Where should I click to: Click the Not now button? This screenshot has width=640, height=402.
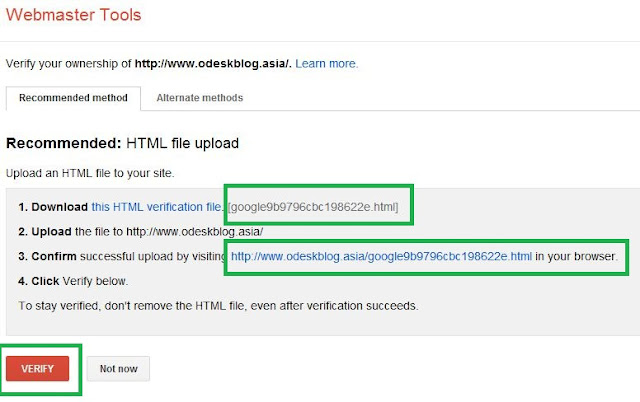(118, 369)
